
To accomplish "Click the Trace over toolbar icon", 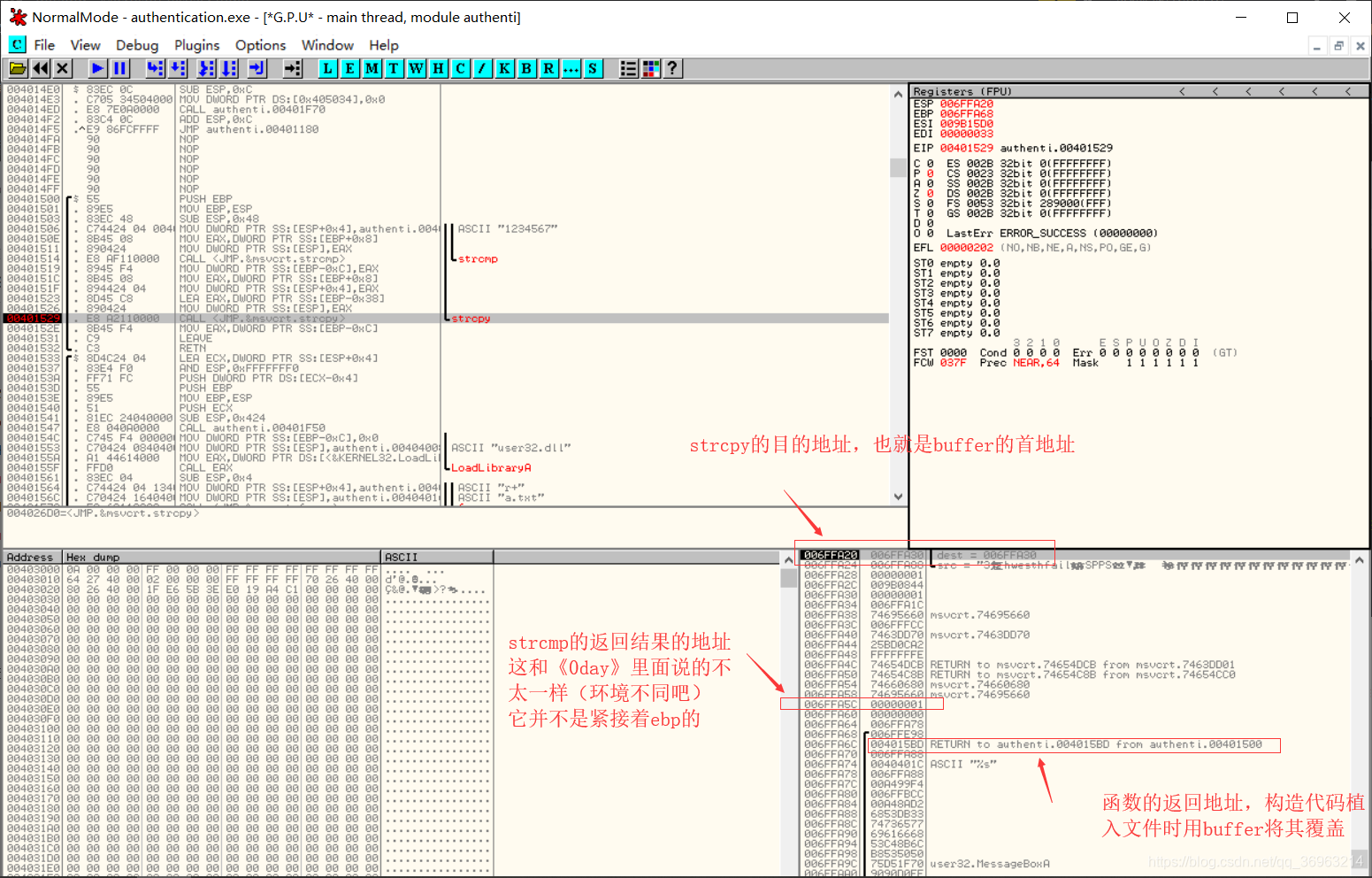I will (229, 68).
